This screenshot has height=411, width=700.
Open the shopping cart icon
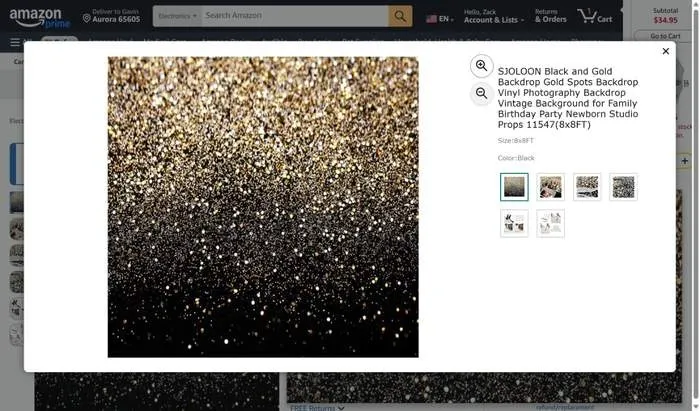[594, 16]
